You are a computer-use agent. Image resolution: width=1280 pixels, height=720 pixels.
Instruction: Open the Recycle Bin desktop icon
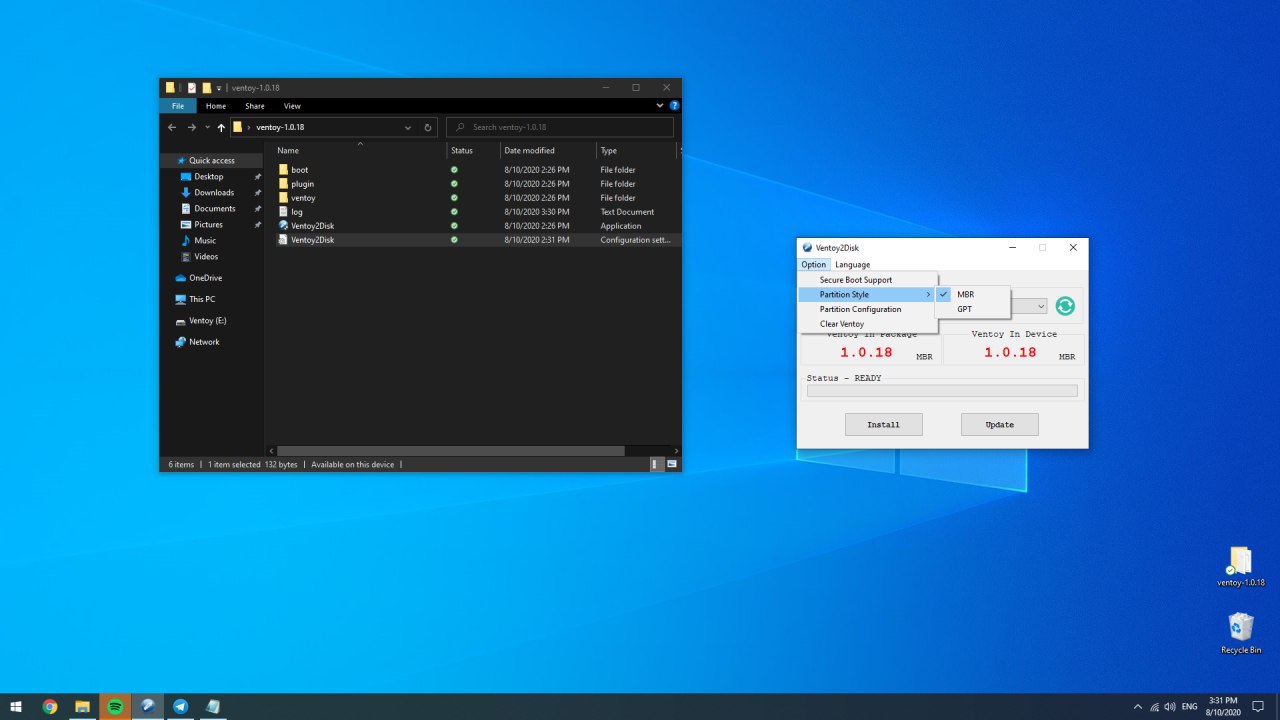click(x=1240, y=633)
